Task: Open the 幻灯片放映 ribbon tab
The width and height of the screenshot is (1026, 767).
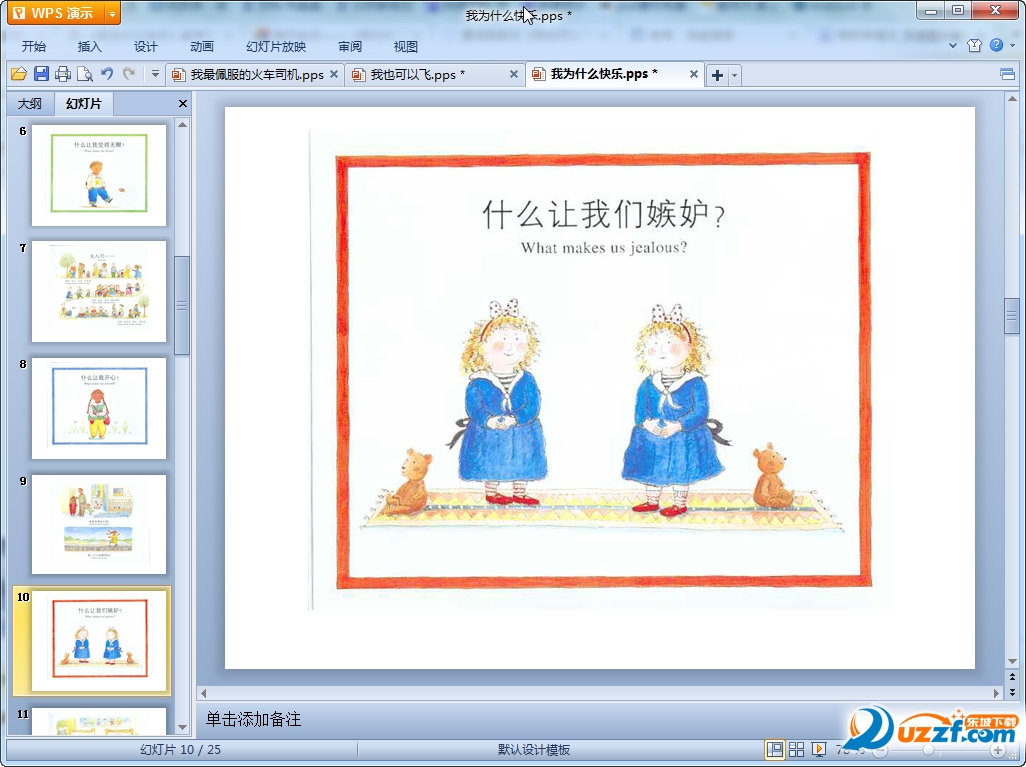Action: (x=276, y=46)
